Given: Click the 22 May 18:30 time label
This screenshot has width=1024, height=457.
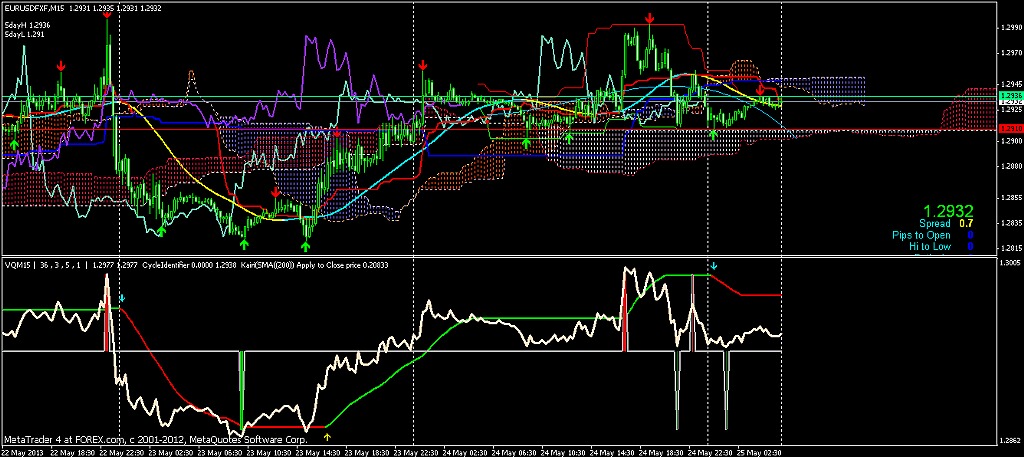Looking at the screenshot, I should point(71,452).
